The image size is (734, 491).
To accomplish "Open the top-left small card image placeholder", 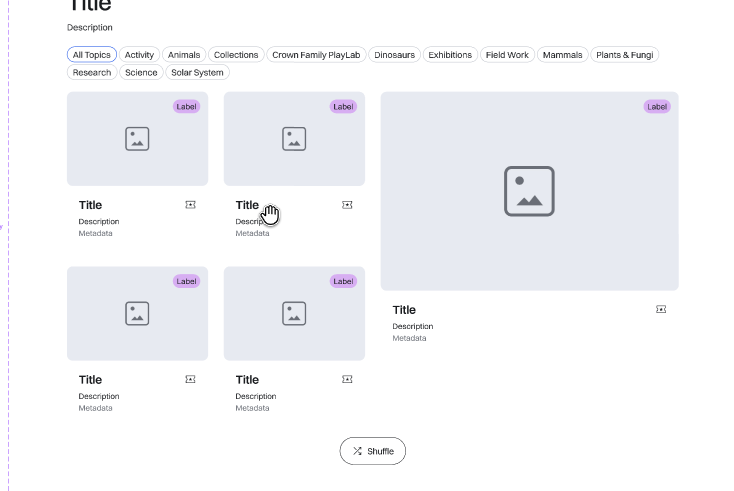I will click(138, 139).
